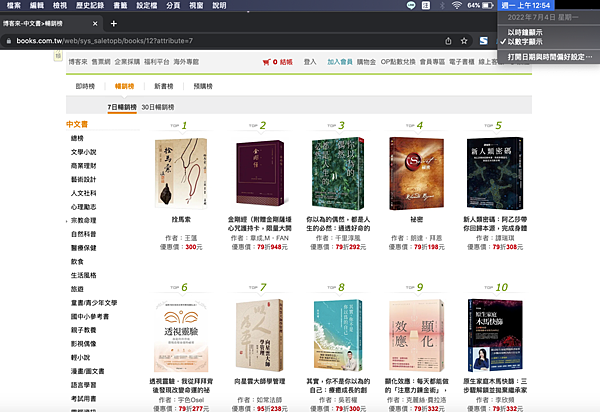Click the clock in the menu bar

pyautogui.click(x=526, y=5)
